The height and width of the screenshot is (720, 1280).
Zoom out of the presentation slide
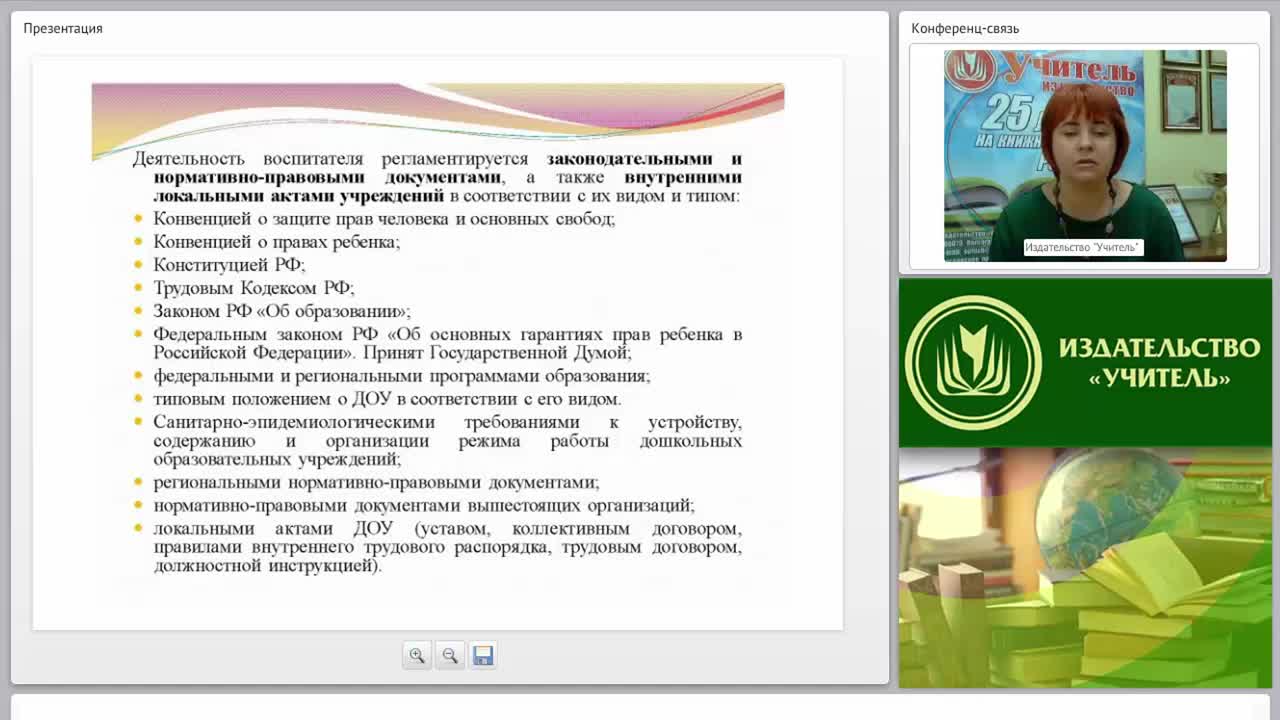coord(450,655)
